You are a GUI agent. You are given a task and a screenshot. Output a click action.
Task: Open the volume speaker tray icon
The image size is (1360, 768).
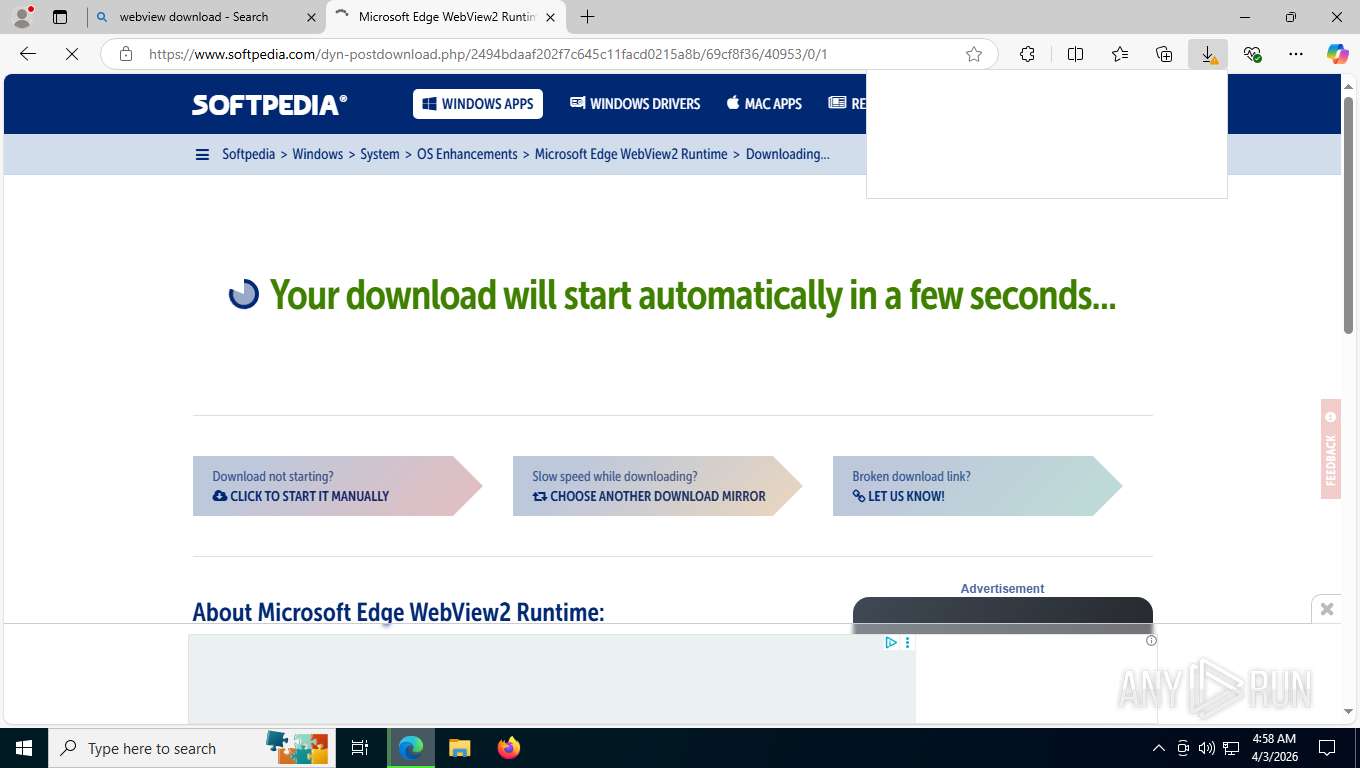click(x=1207, y=748)
